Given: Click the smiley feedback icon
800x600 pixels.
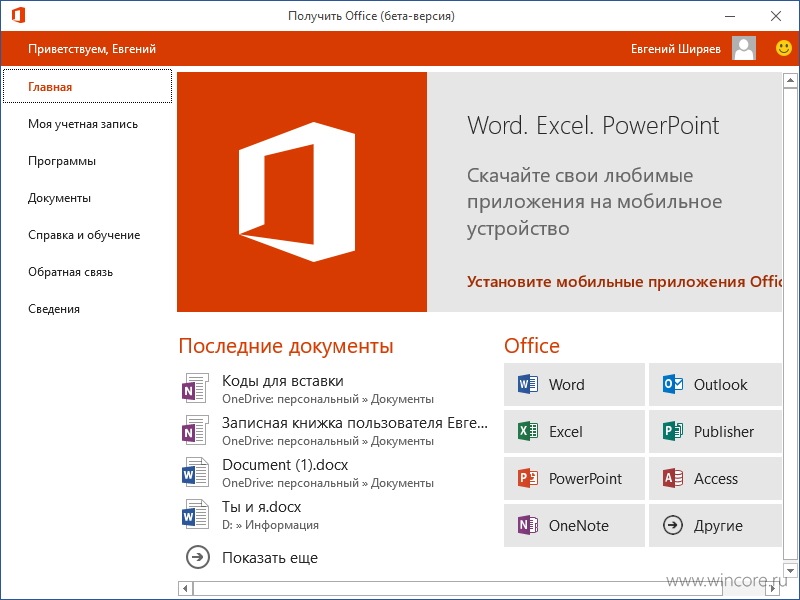Looking at the screenshot, I should (x=784, y=48).
